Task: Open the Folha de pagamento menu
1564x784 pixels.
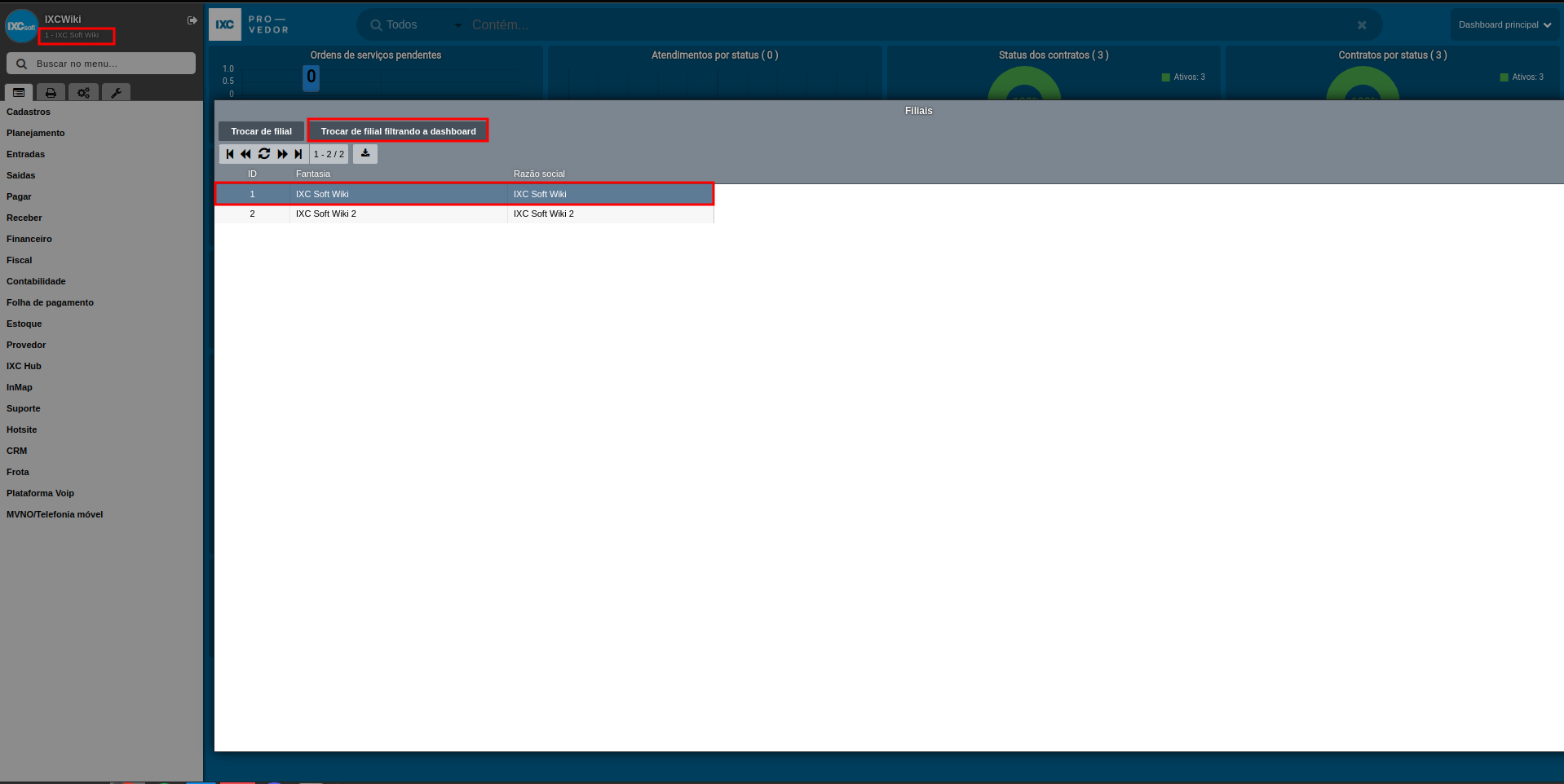Action: point(50,302)
